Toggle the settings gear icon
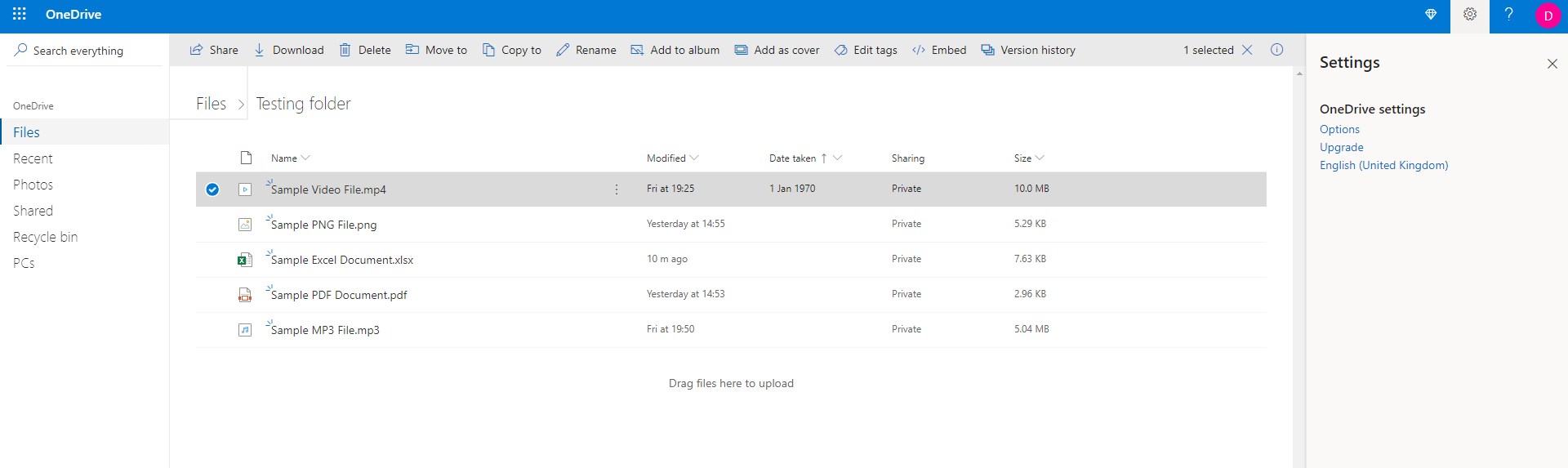Image resolution: width=1568 pixels, height=468 pixels. tap(1470, 15)
